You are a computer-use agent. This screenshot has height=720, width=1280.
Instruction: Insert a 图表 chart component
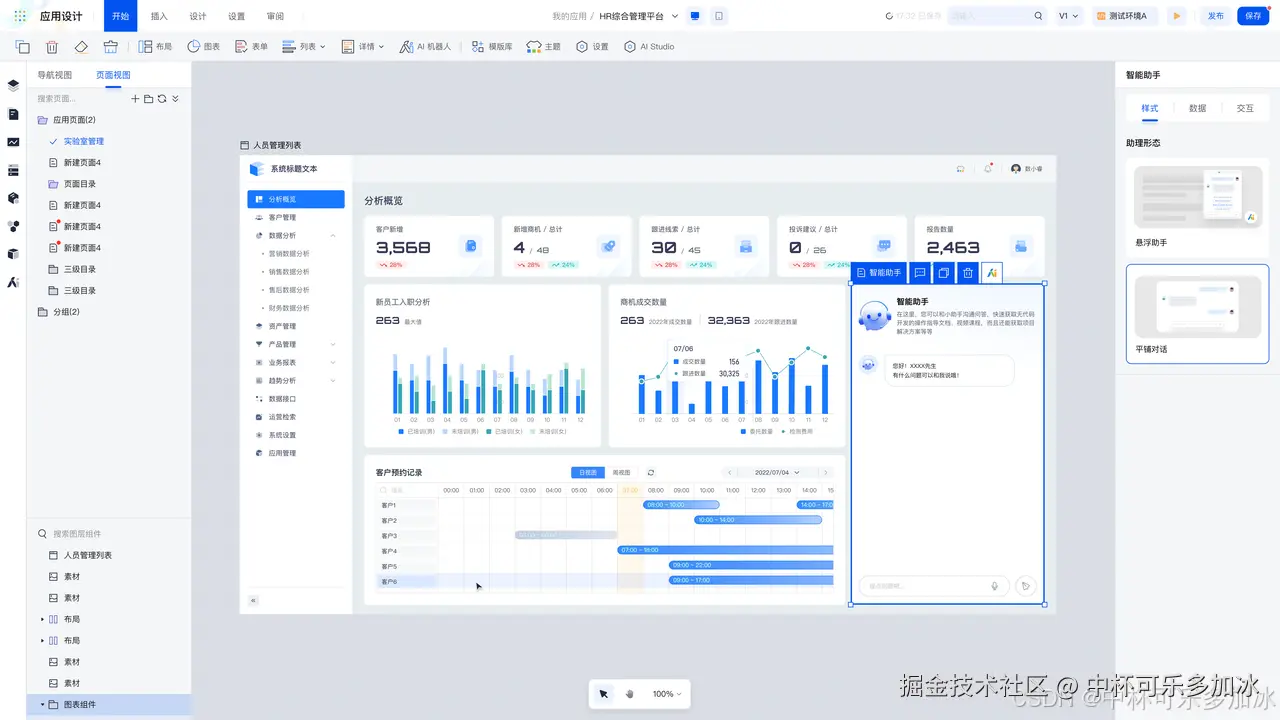pyautogui.click(x=204, y=46)
